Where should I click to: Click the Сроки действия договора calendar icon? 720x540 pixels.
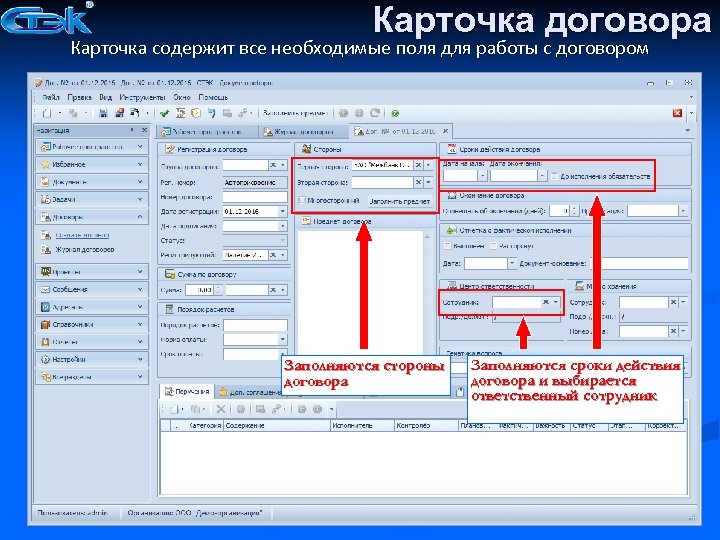point(451,149)
